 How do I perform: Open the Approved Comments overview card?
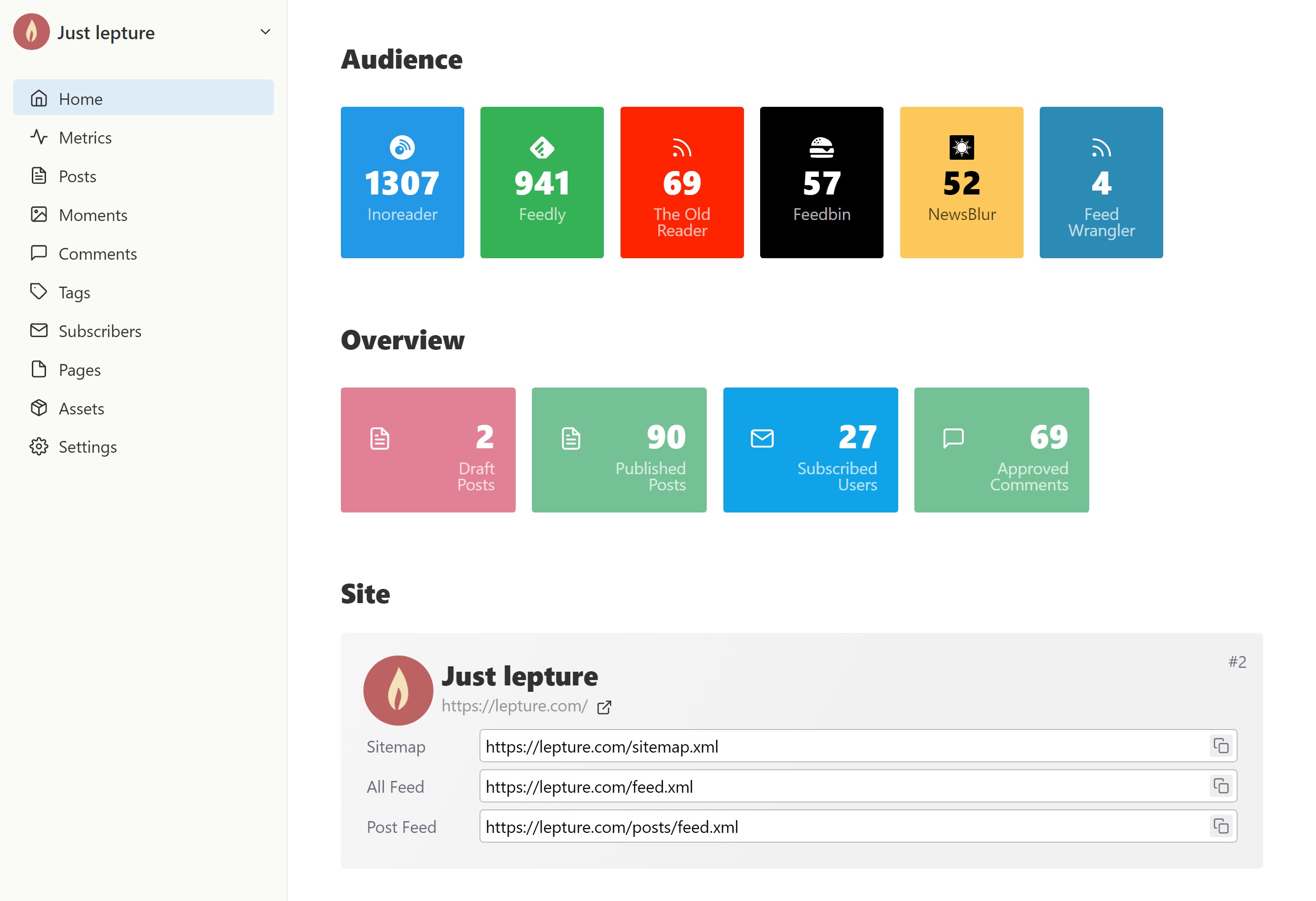(x=1001, y=450)
